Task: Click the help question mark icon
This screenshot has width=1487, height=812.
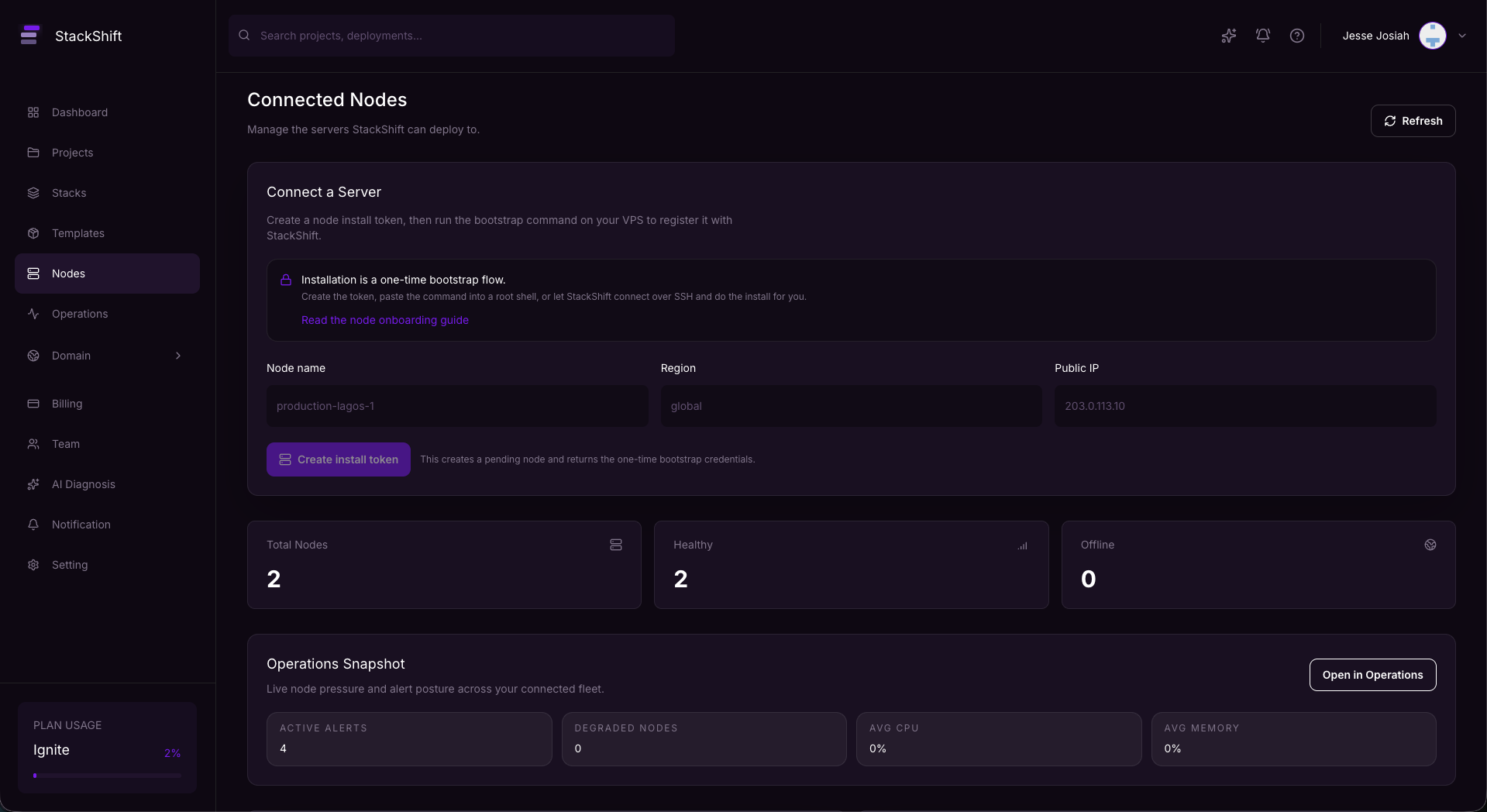Action: (1296, 36)
